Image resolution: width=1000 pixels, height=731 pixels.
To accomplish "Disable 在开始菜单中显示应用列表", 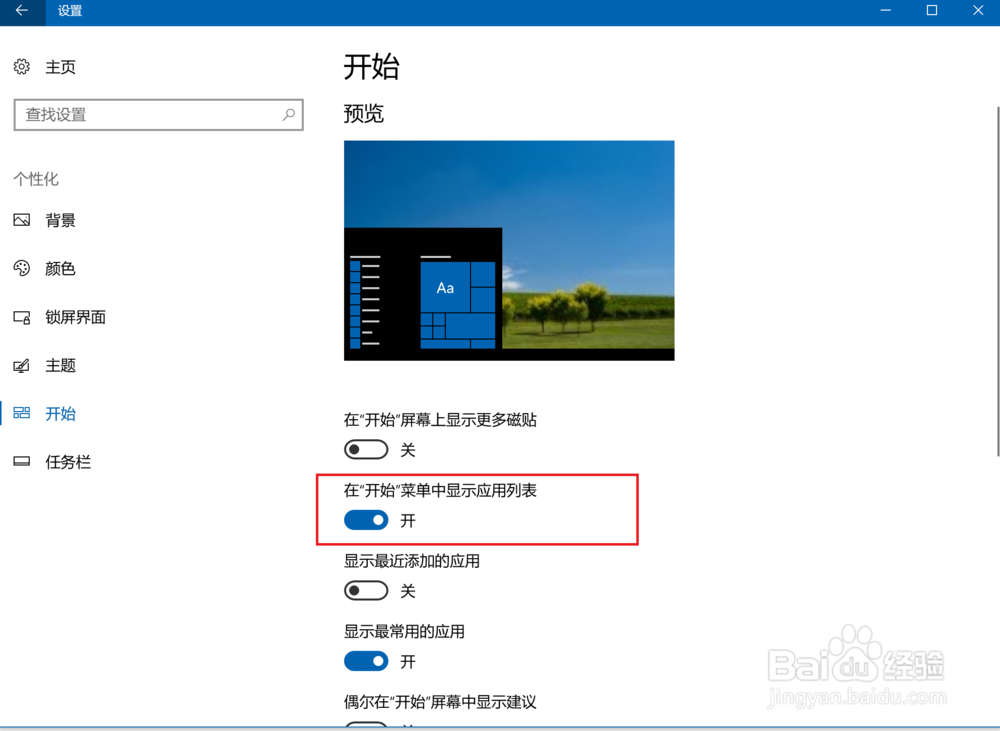I will pyautogui.click(x=365, y=520).
